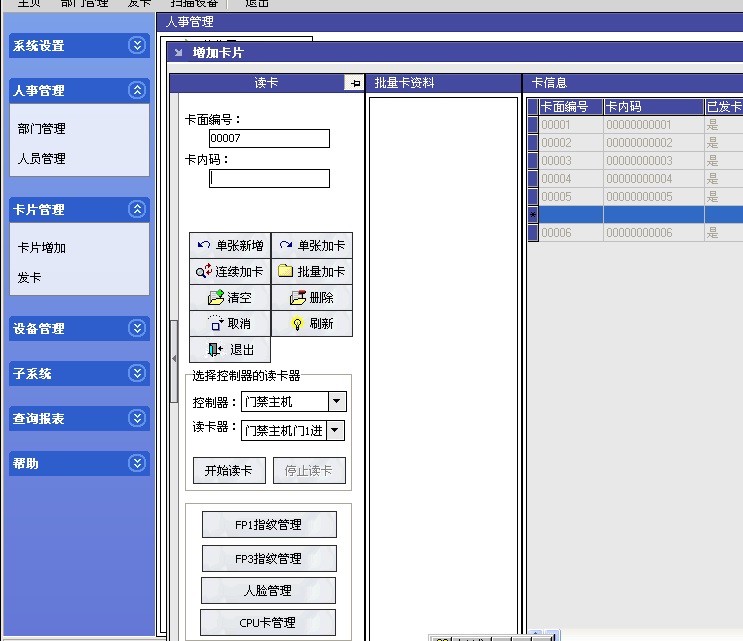
Task: Click the 卡内码 input field
Action: (x=269, y=178)
